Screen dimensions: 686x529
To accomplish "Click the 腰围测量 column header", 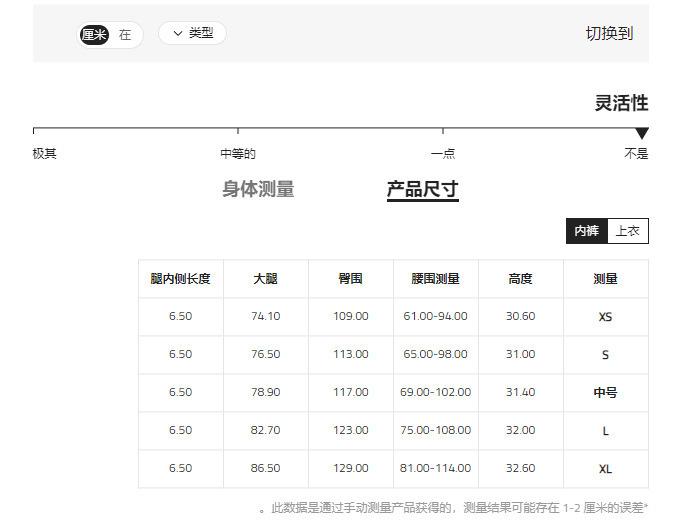I will 435,279.
